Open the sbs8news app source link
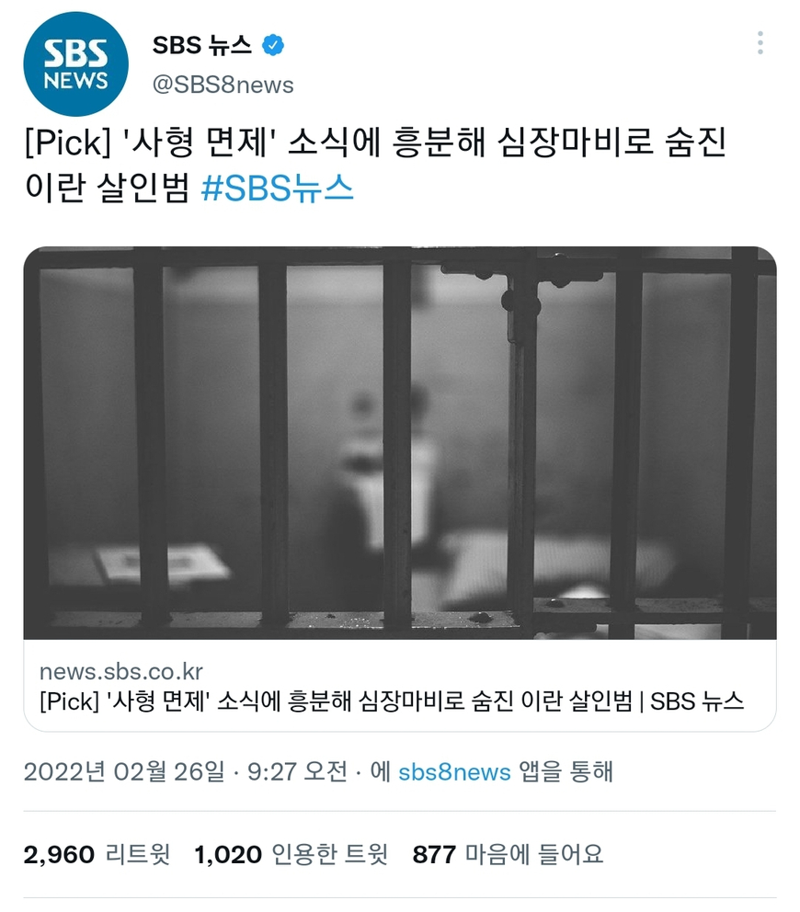Image resolution: width=800 pixels, height=912 pixels. coord(454,772)
